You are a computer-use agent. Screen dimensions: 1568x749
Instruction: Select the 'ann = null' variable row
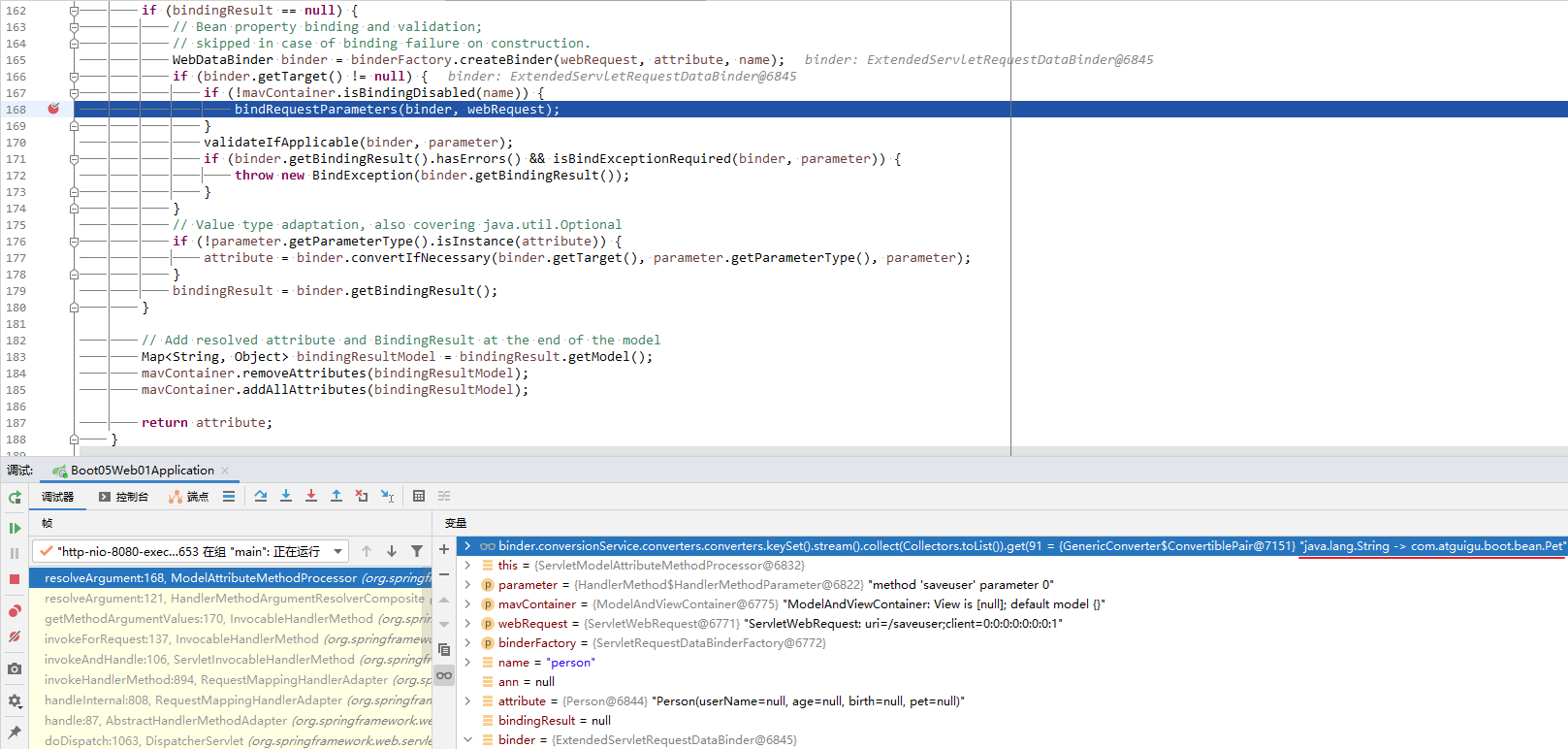1012,682
